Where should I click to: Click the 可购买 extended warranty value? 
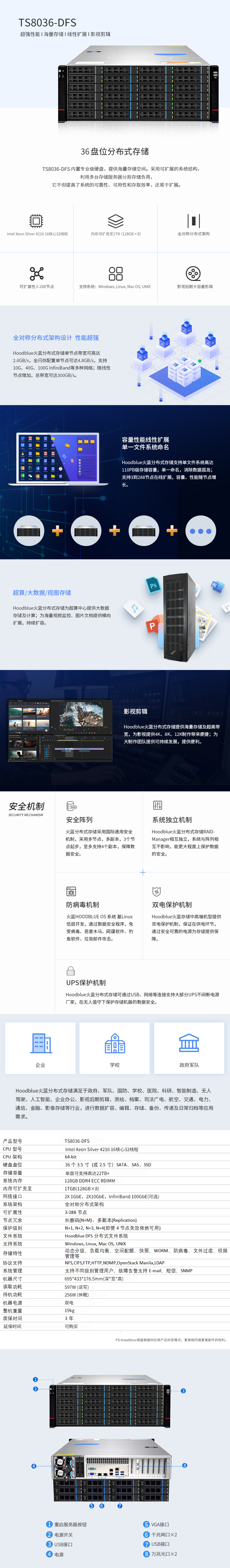71,1326
